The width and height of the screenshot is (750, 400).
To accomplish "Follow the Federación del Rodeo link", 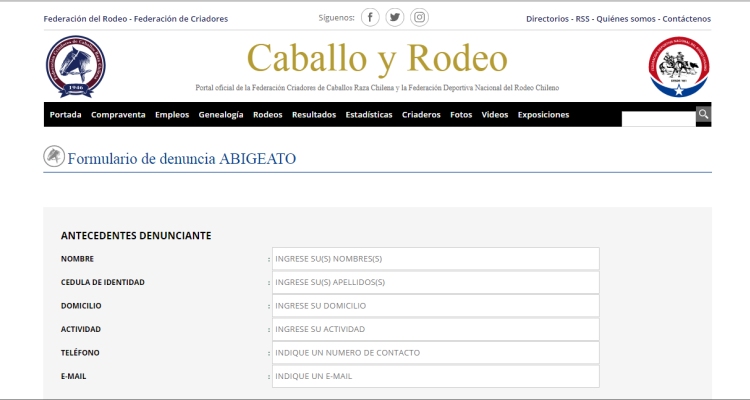I will [x=85, y=19].
